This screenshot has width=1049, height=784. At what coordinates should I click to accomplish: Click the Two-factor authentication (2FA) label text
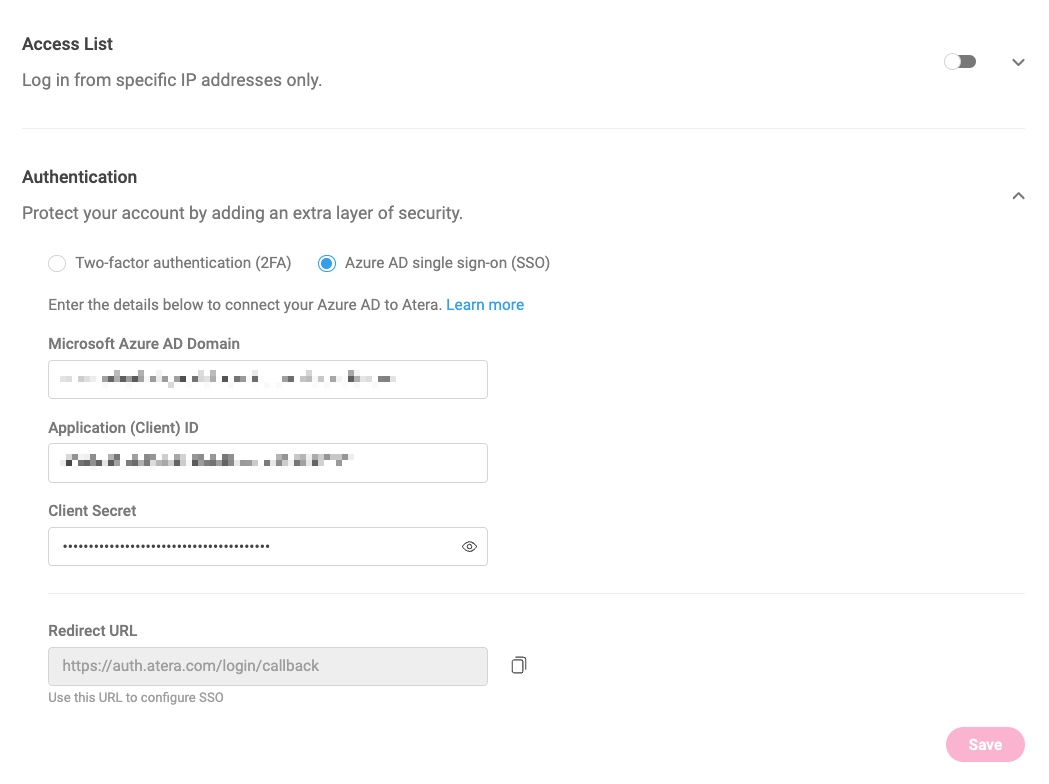183,263
